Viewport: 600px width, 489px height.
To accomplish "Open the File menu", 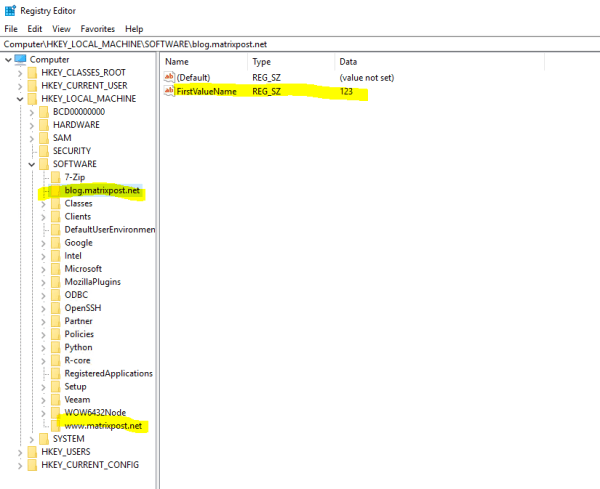I will pyautogui.click(x=11, y=29).
